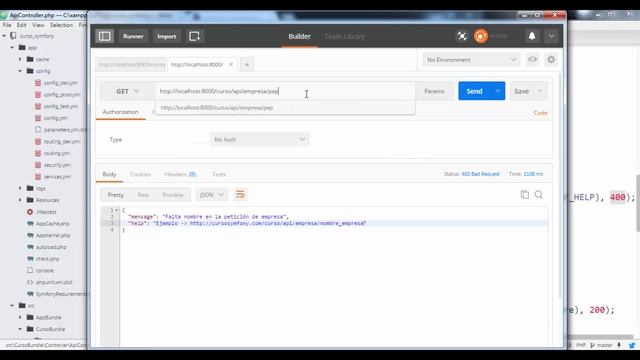Viewport: 640px width, 360px height.
Task: Collapse JSON line 1 fold arrow
Action: point(117,210)
